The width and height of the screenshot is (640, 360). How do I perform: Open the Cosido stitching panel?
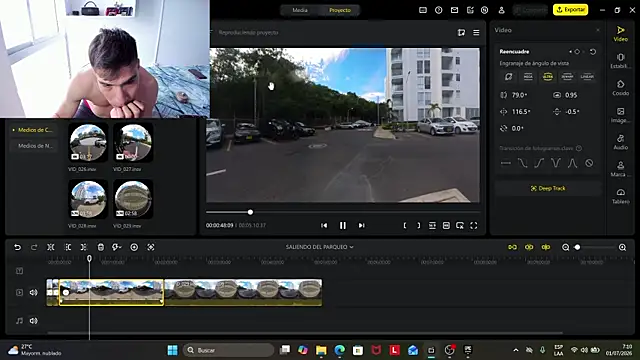pyautogui.click(x=620, y=88)
